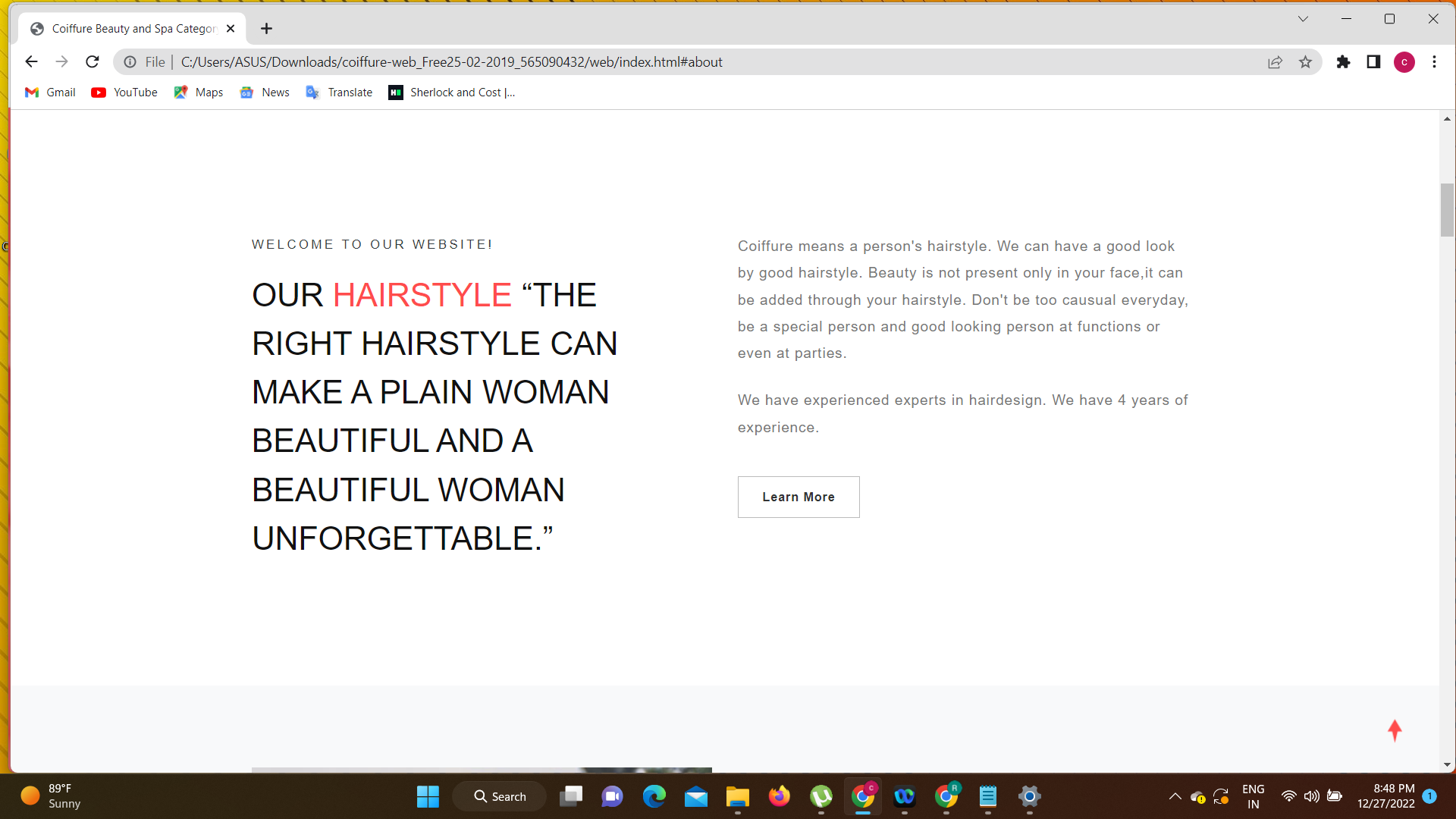
Task: Open the Extensions puzzle icon
Action: pyautogui.click(x=1343, y=62)
